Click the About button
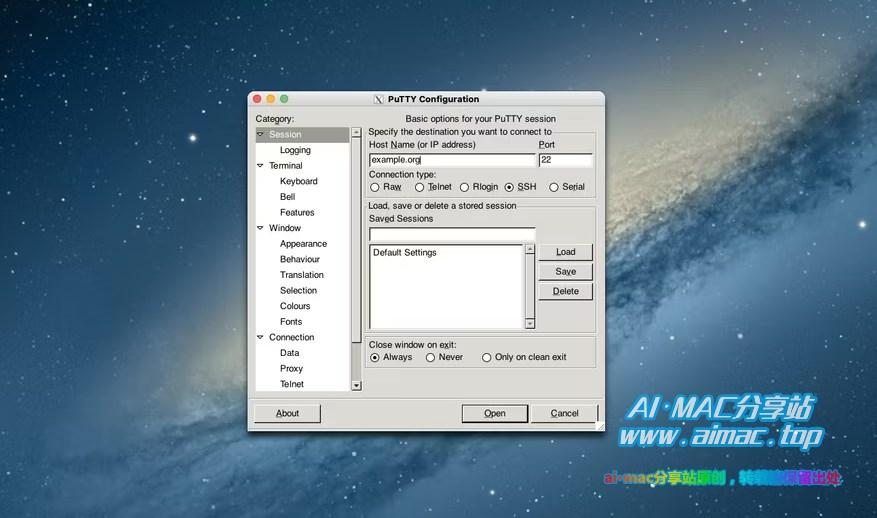Screen dimensions: 877x518 [x=287, y=413]
